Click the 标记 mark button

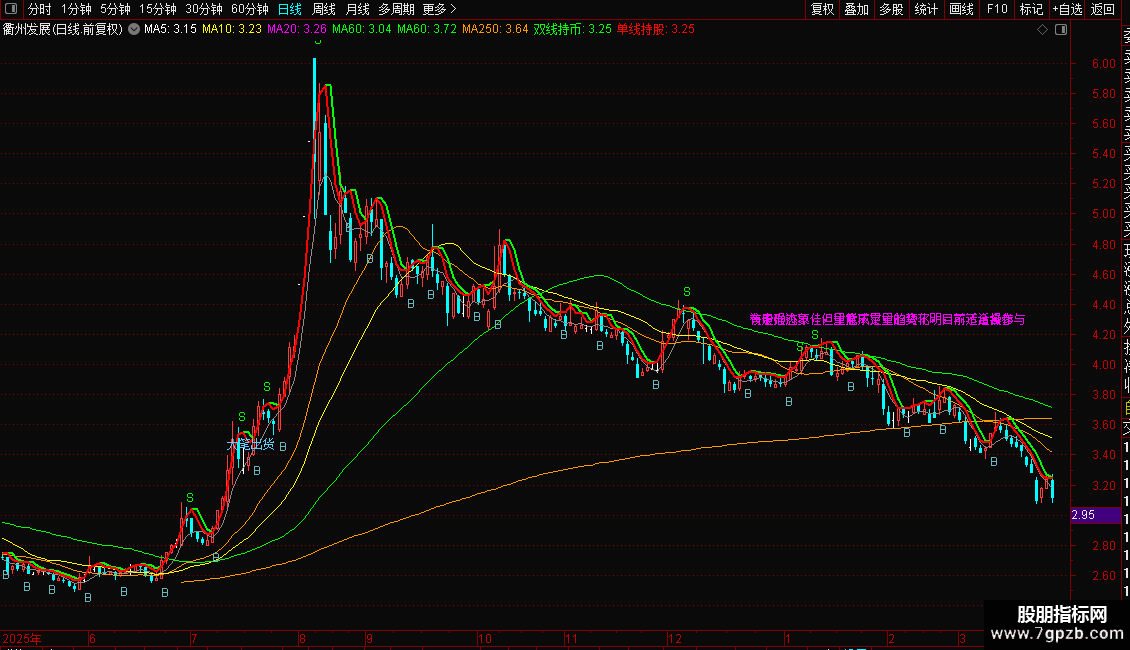[1031, 9]
